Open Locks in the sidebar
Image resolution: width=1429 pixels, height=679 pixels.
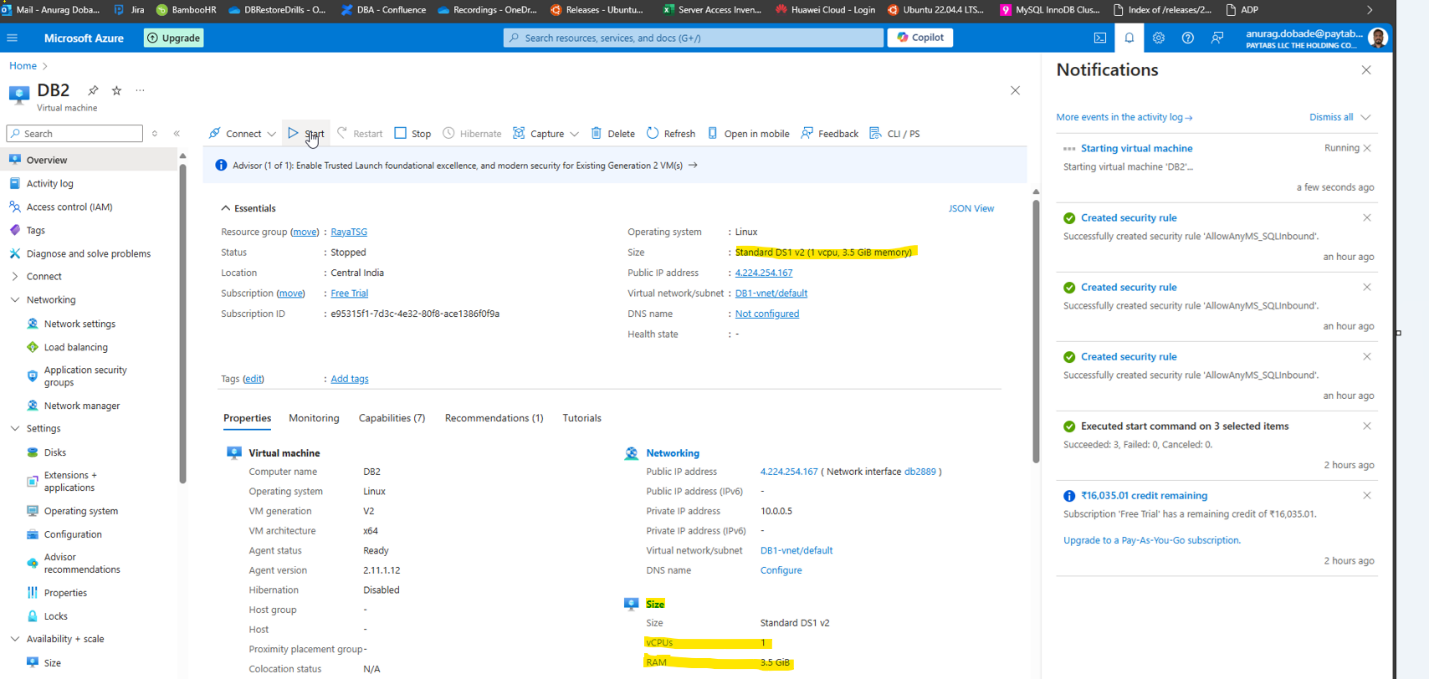click(x=56, y=616)
